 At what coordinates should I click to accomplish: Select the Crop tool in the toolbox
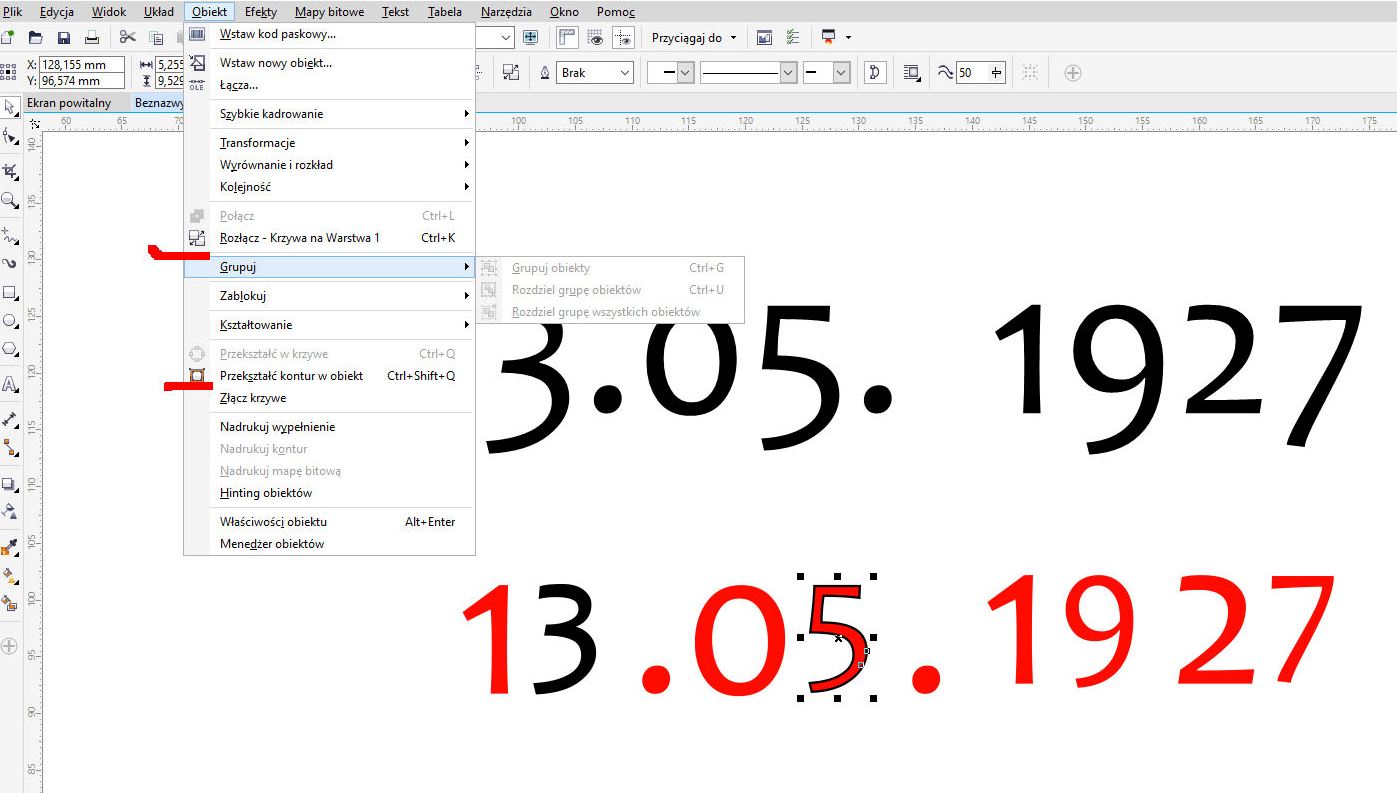[x=10, y=171]
